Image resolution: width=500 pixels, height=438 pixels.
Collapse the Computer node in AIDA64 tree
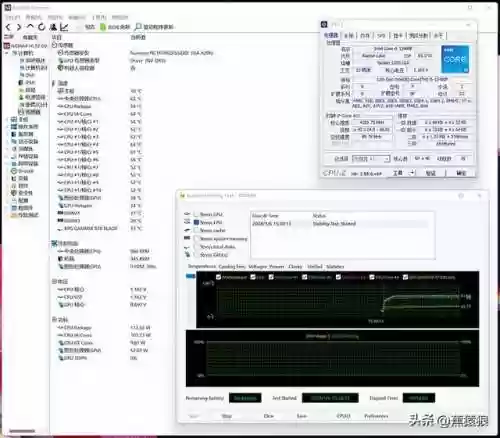point(7,53)
